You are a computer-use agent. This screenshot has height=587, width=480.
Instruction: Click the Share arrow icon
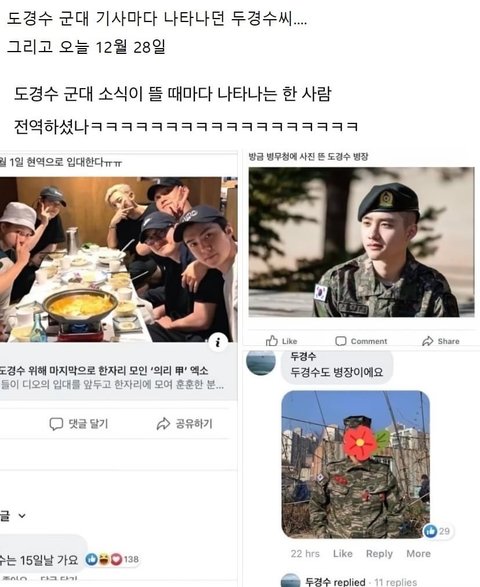(x=427, y=341)
